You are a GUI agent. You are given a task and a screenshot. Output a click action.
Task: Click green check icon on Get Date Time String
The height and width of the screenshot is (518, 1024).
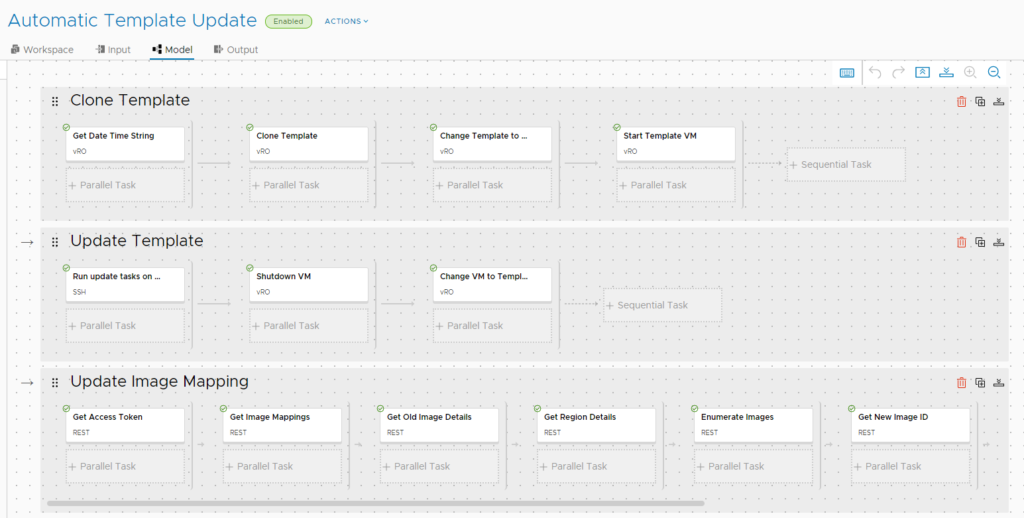tap(66, 127)
